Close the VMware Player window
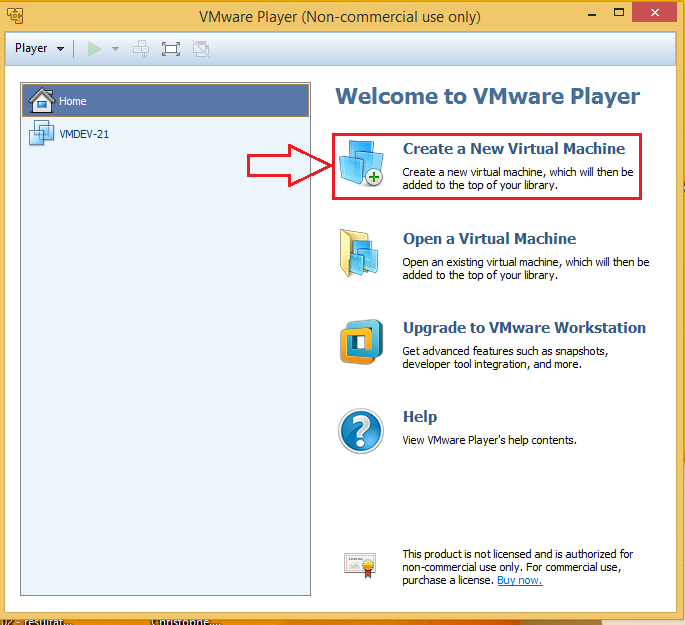 (x=654, y=12)
